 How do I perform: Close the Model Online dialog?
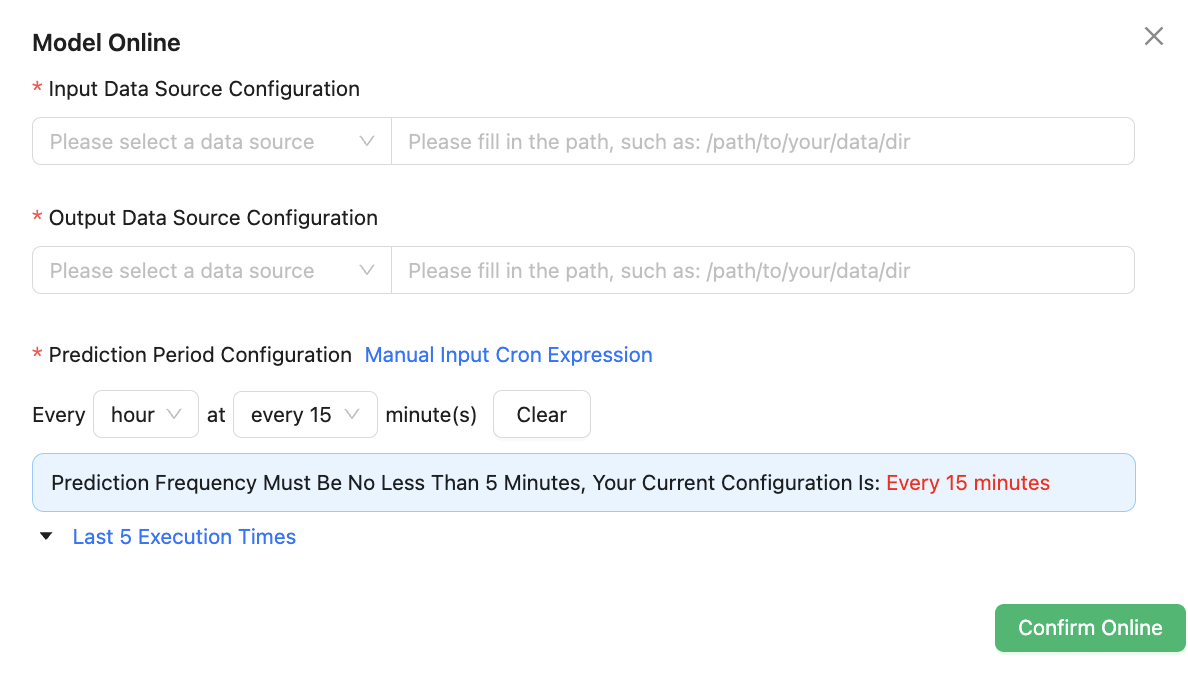point(1154,37)
